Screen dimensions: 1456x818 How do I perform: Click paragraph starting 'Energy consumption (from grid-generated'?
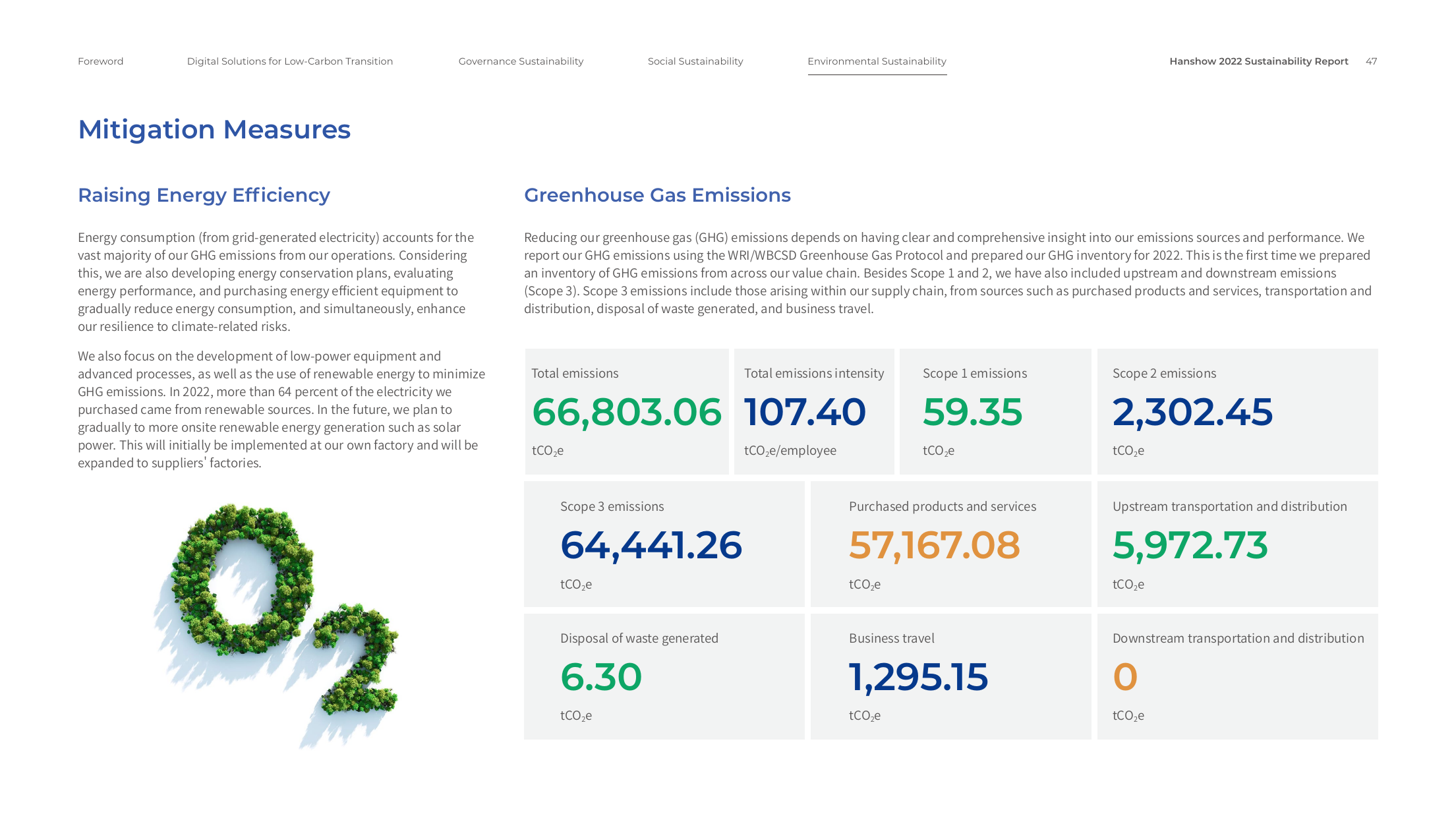click(276, 281)
